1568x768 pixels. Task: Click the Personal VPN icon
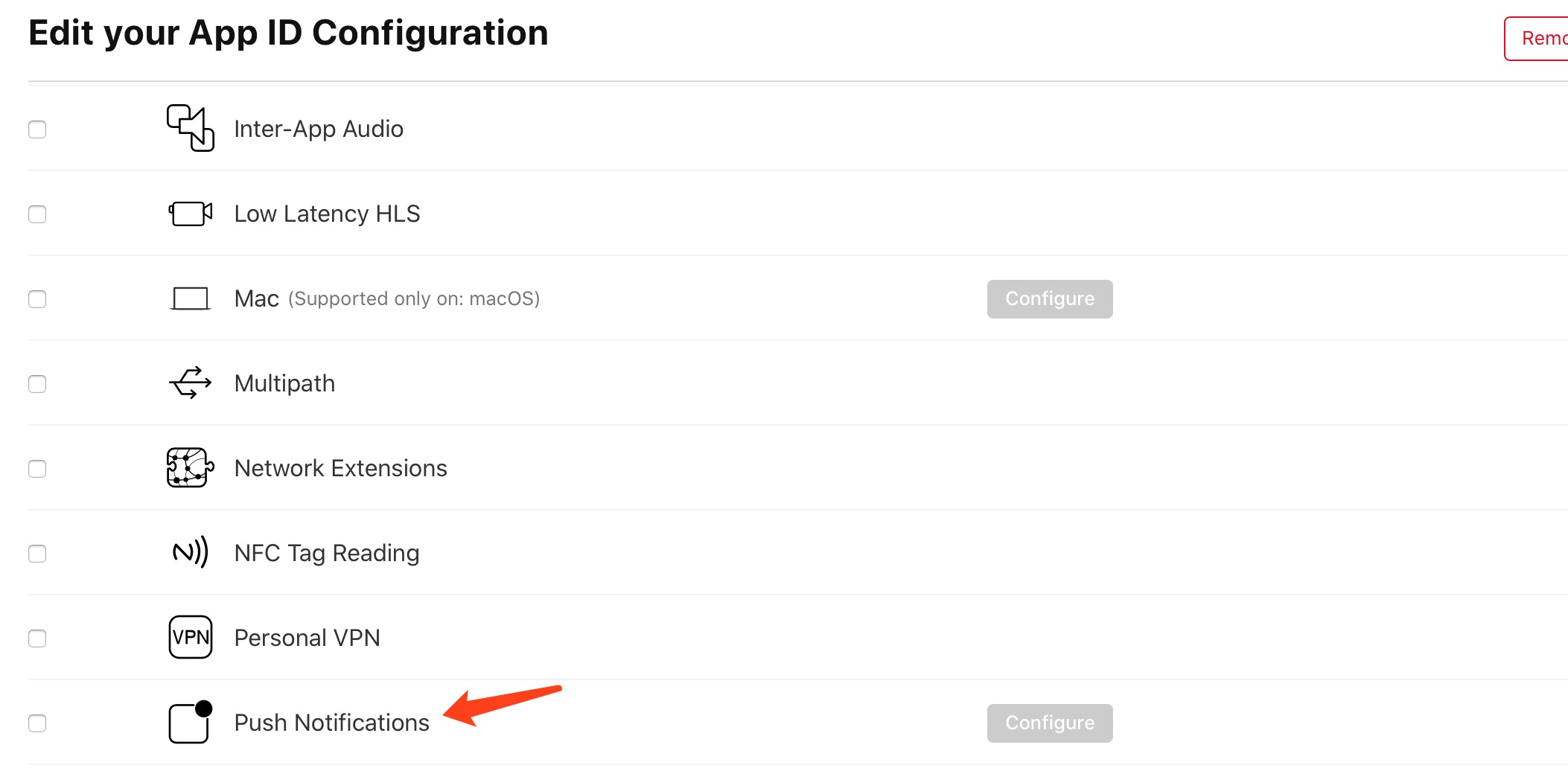pos(191,637)
